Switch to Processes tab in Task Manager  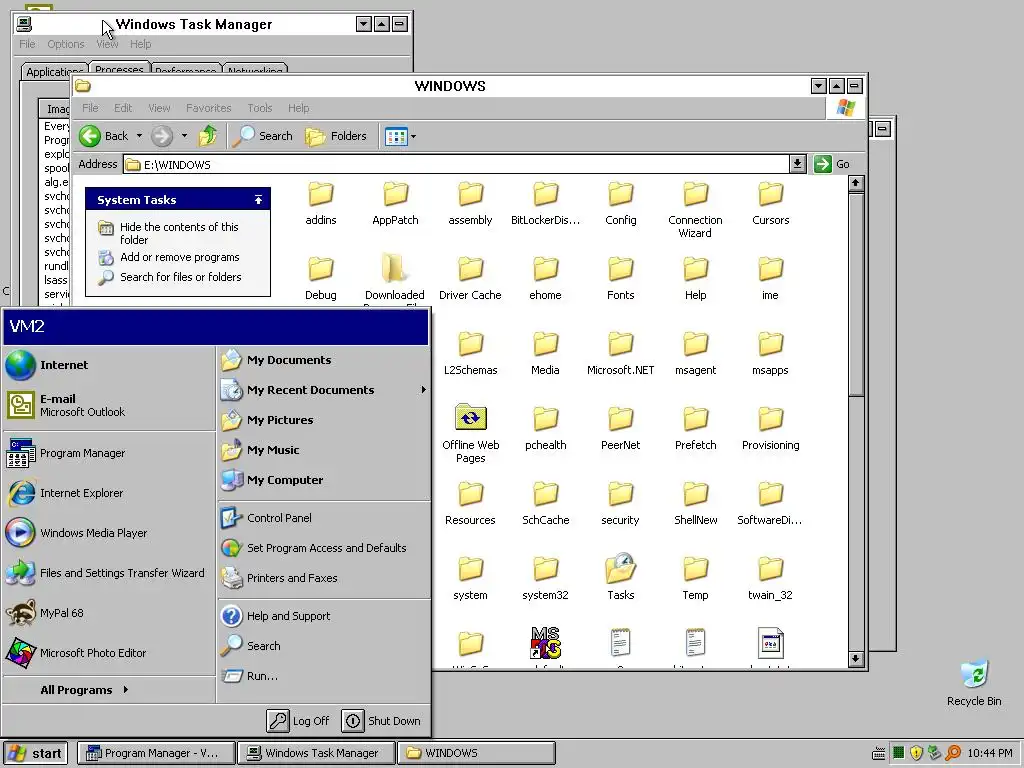click(119, 69)
